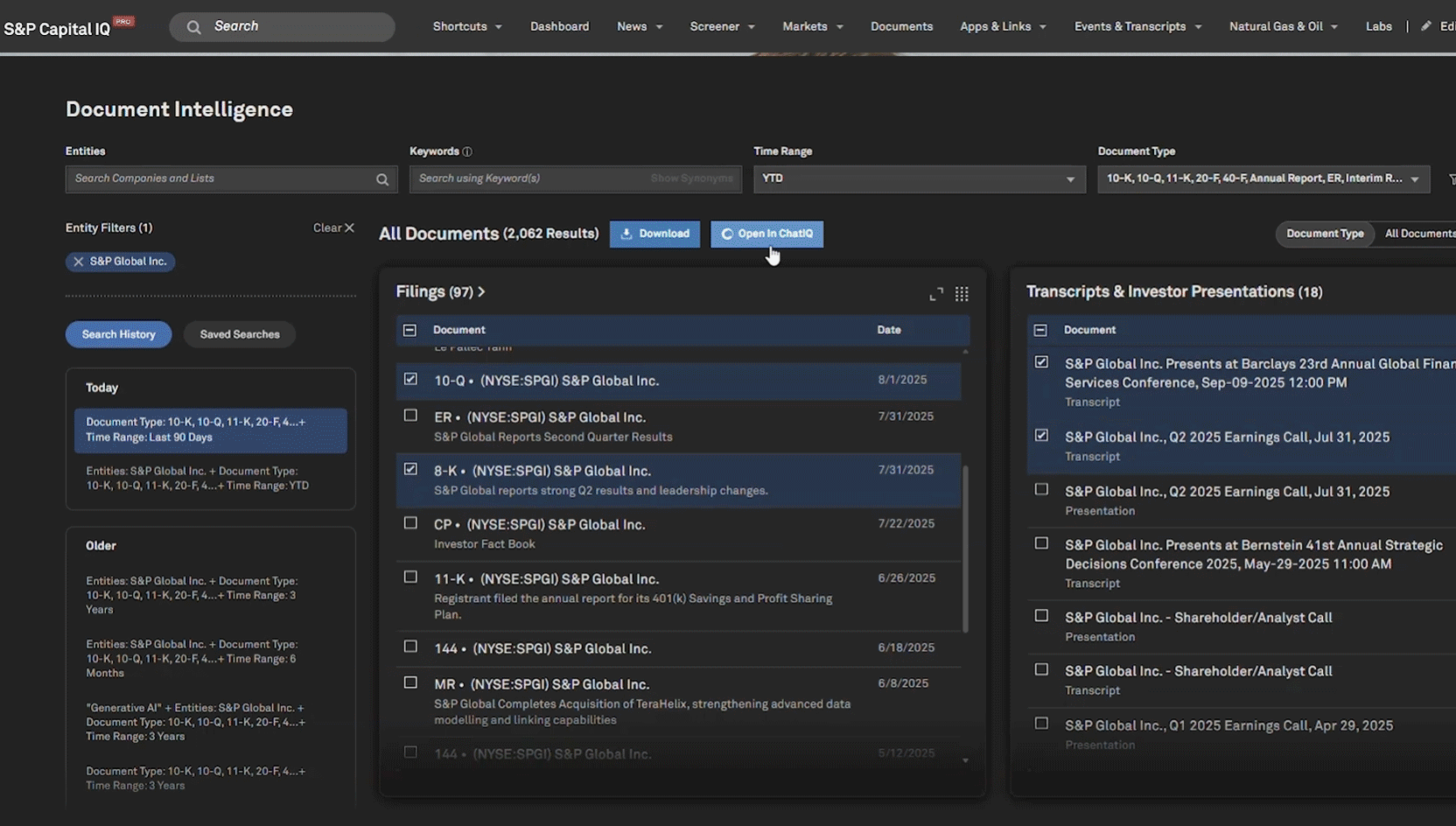Uncheck the 8-K filing dated 7/31/2025
1456x826 pixels.
click(410, 469)
